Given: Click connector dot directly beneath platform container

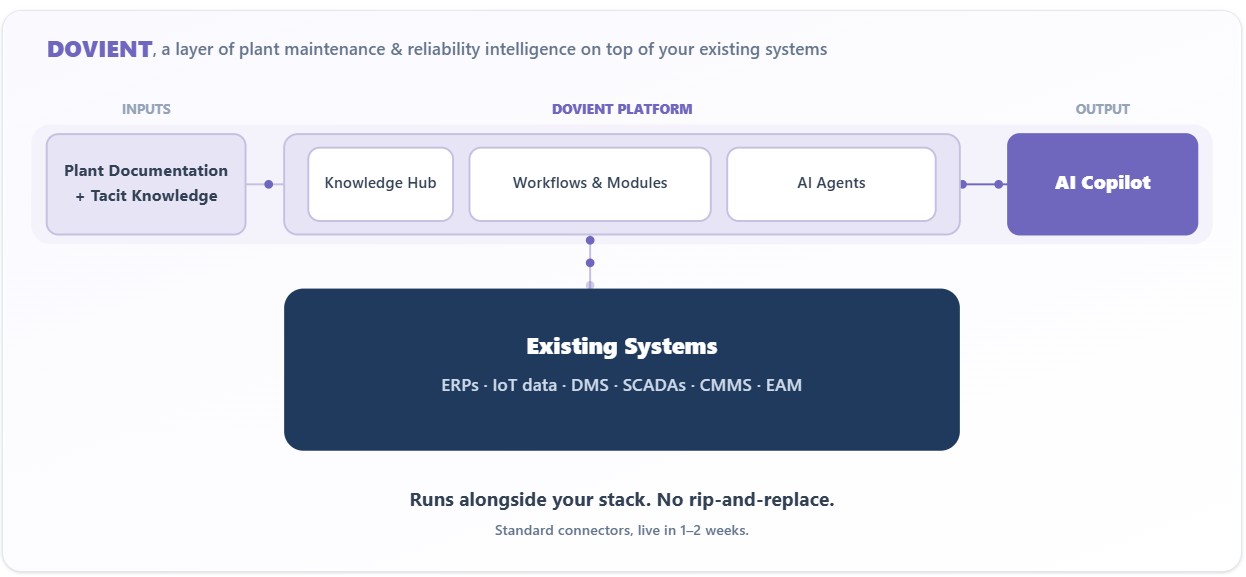Looking at the screenshot, I should [x=590, y=240].
